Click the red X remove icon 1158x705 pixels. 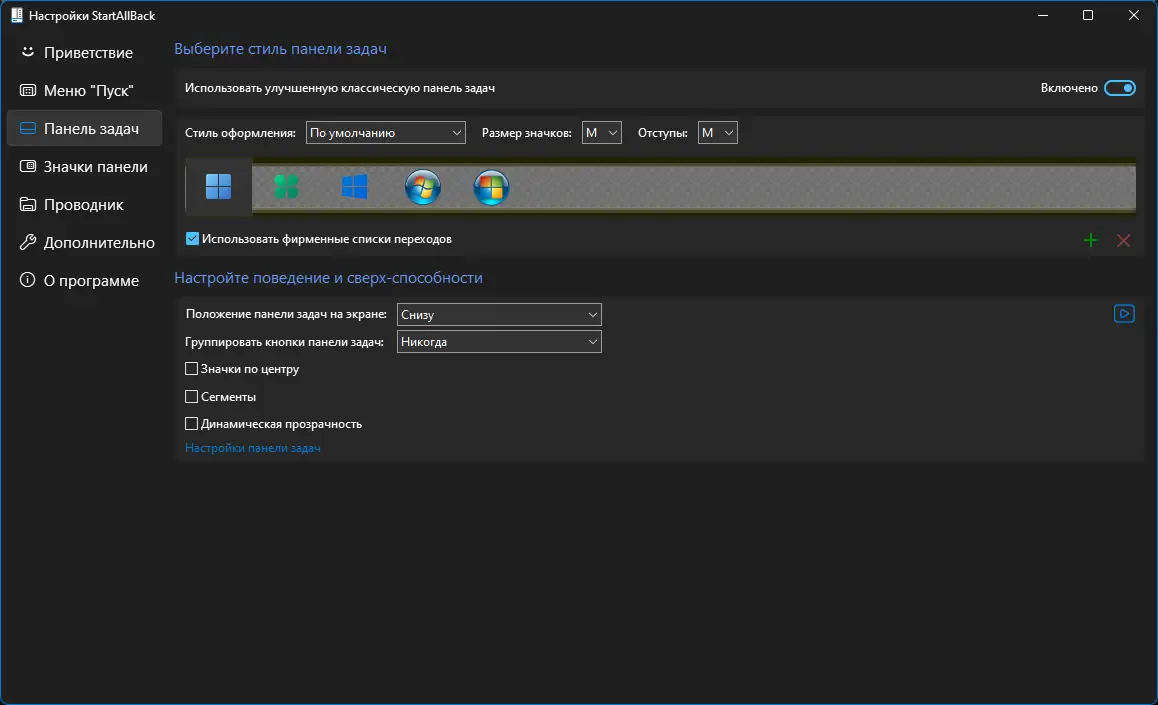pos(1123,240)
